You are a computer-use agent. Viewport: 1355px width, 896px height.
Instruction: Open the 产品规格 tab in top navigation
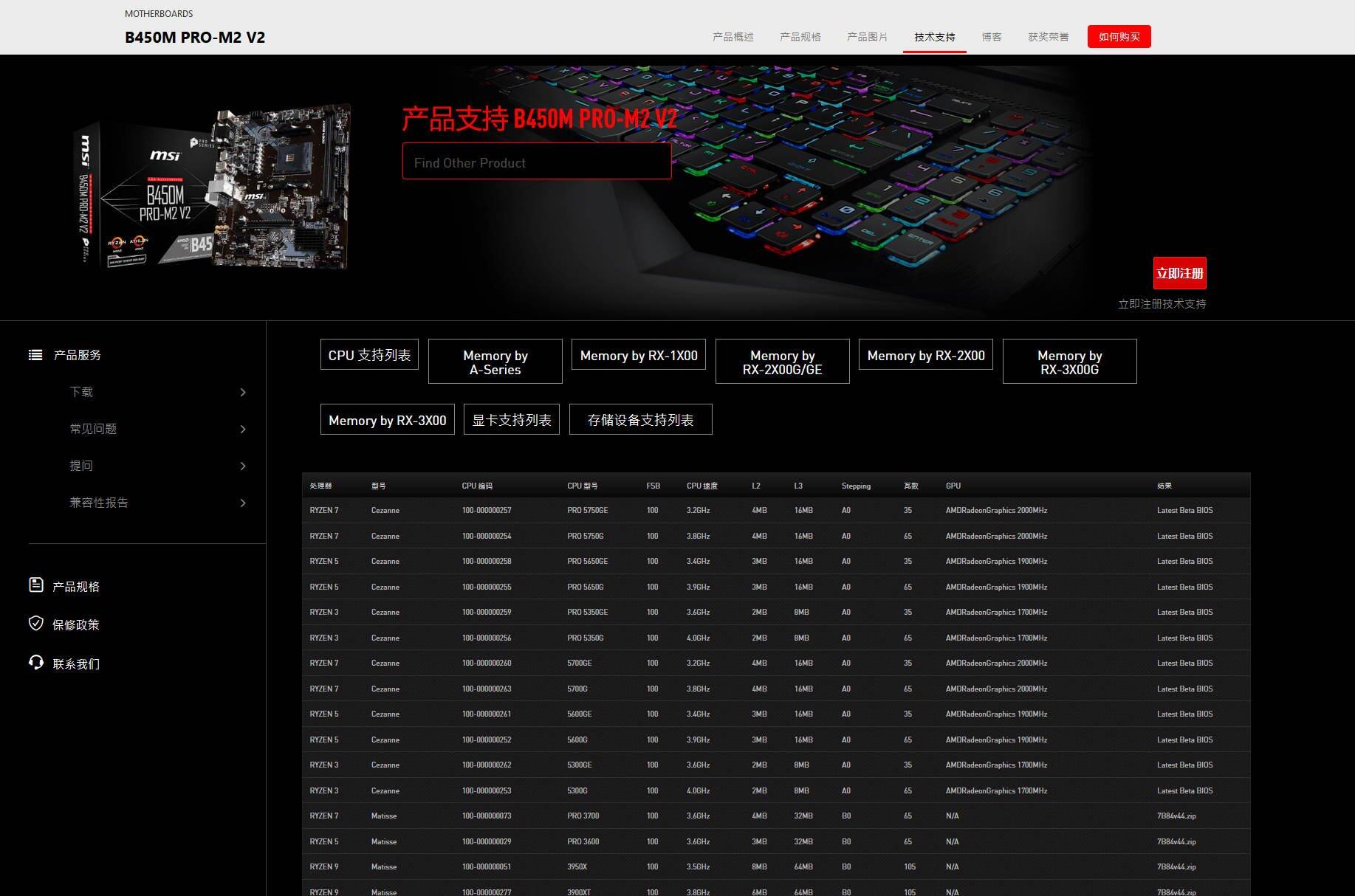pos(800,37)
